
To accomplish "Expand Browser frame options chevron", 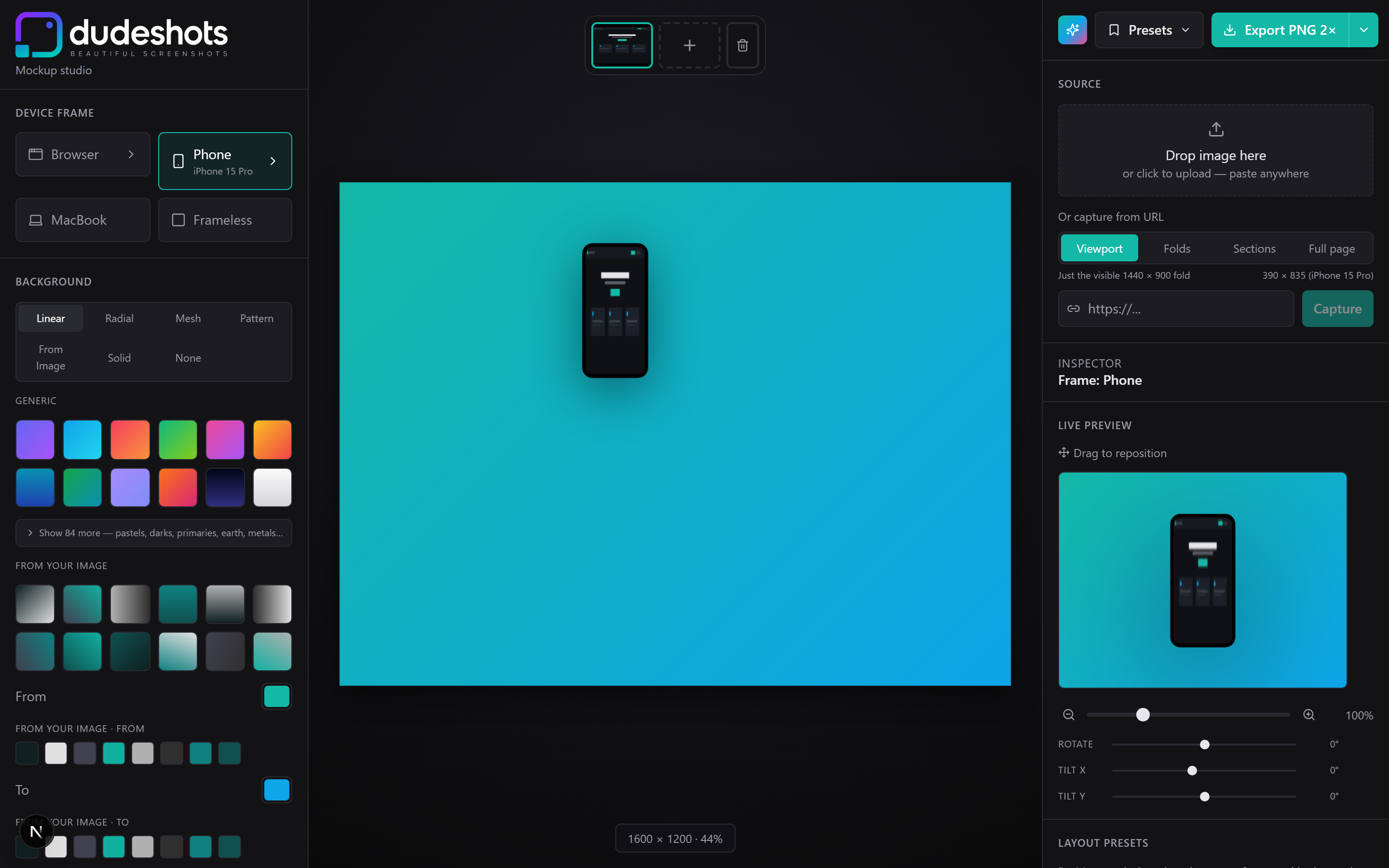I will click(x=131, y=154).
